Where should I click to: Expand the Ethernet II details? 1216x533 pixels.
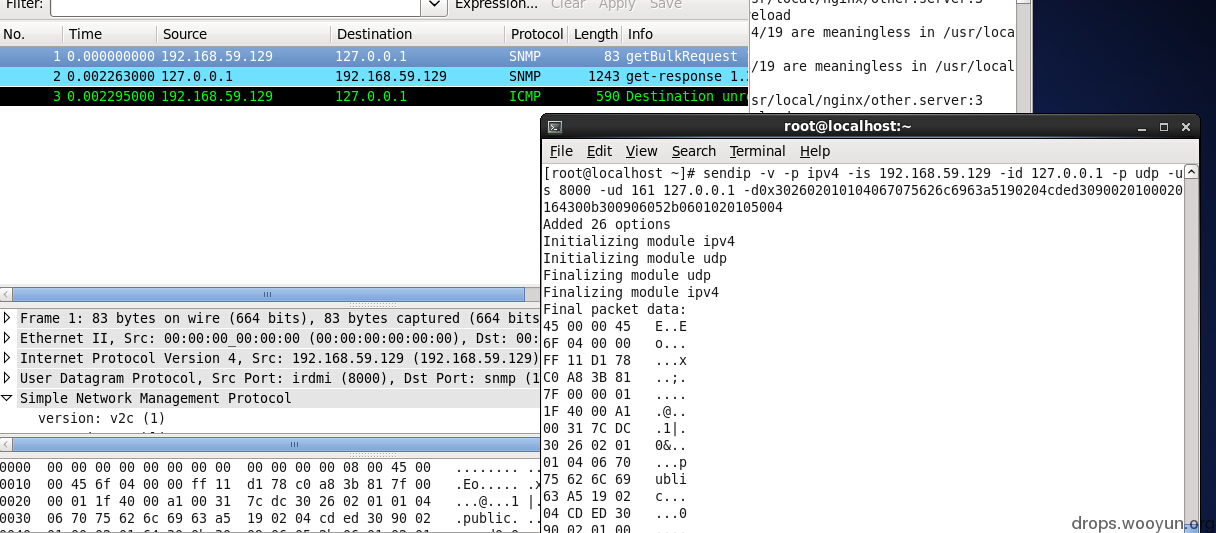(9, 338)
